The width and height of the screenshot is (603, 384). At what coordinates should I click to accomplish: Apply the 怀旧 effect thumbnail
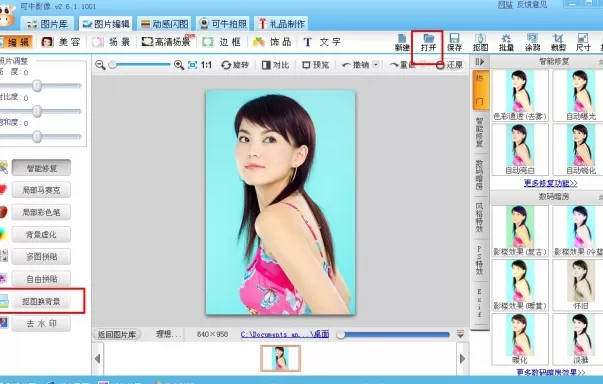click(580, 284)
